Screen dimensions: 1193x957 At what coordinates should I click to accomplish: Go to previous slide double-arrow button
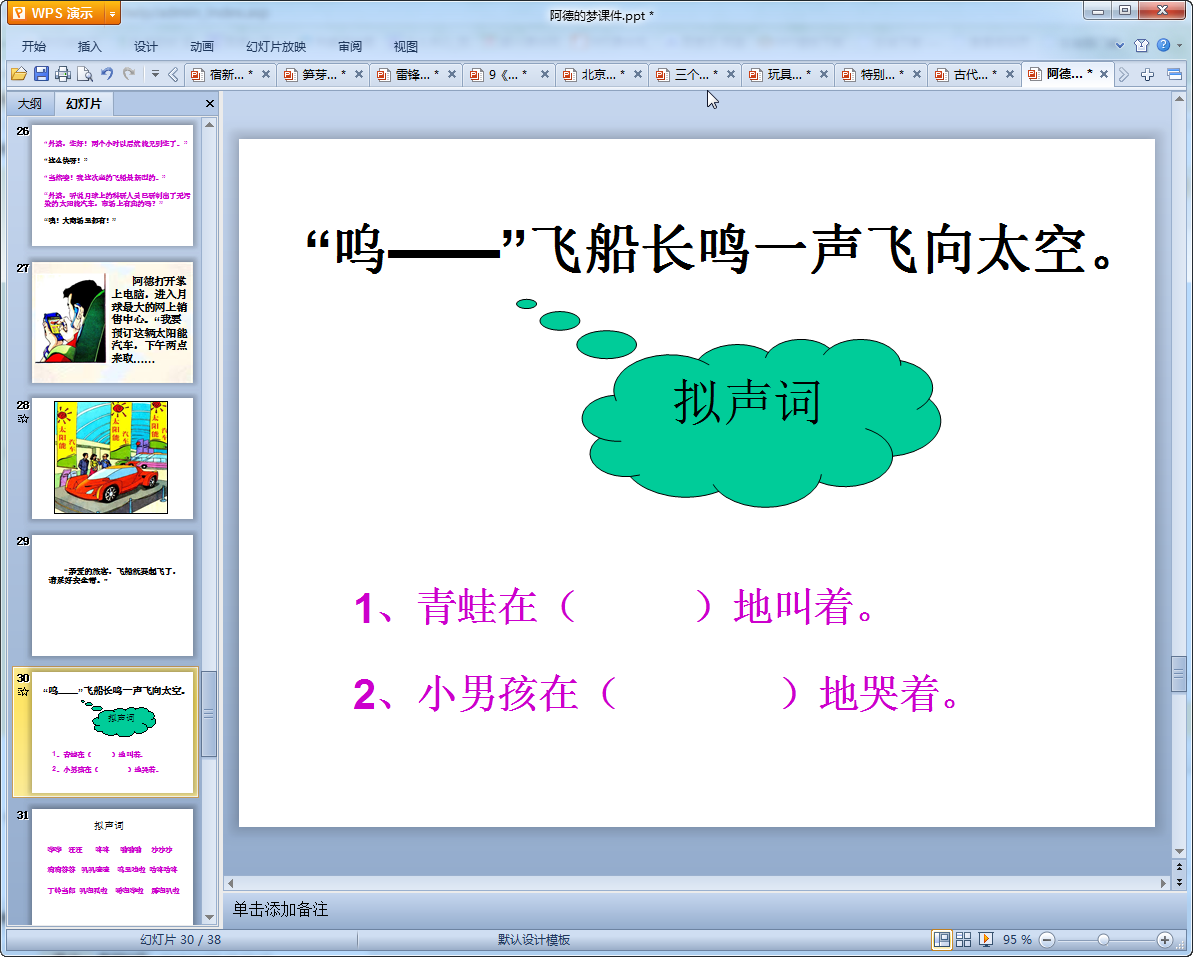(1179, 867)
